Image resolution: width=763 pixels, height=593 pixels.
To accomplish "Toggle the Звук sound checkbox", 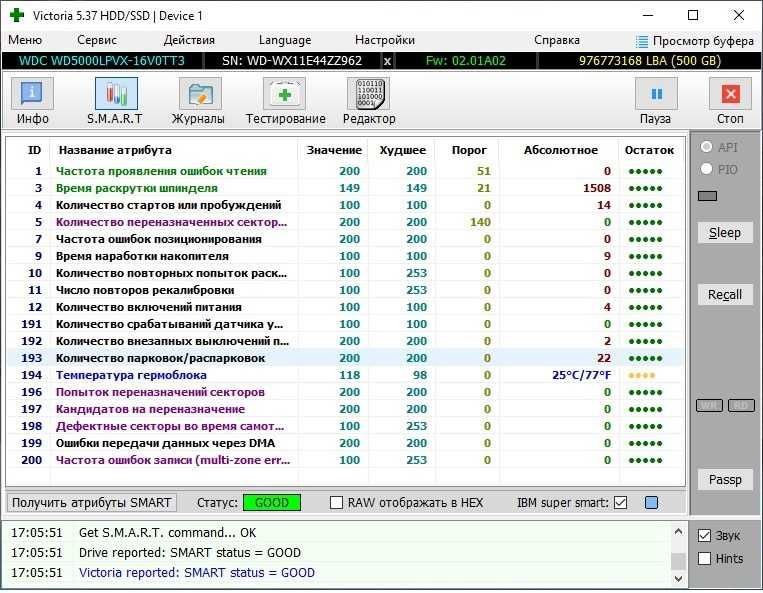I will tap(704, 536).
